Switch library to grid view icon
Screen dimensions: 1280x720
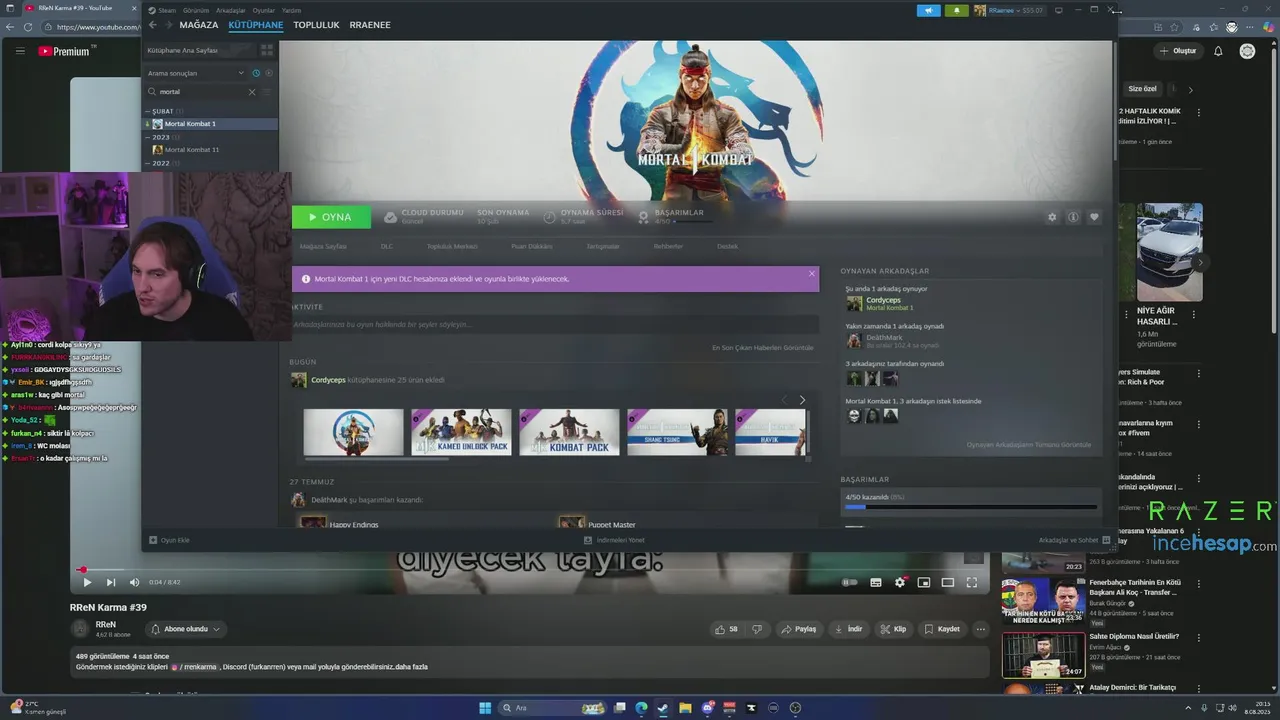[x=266, y=50]
